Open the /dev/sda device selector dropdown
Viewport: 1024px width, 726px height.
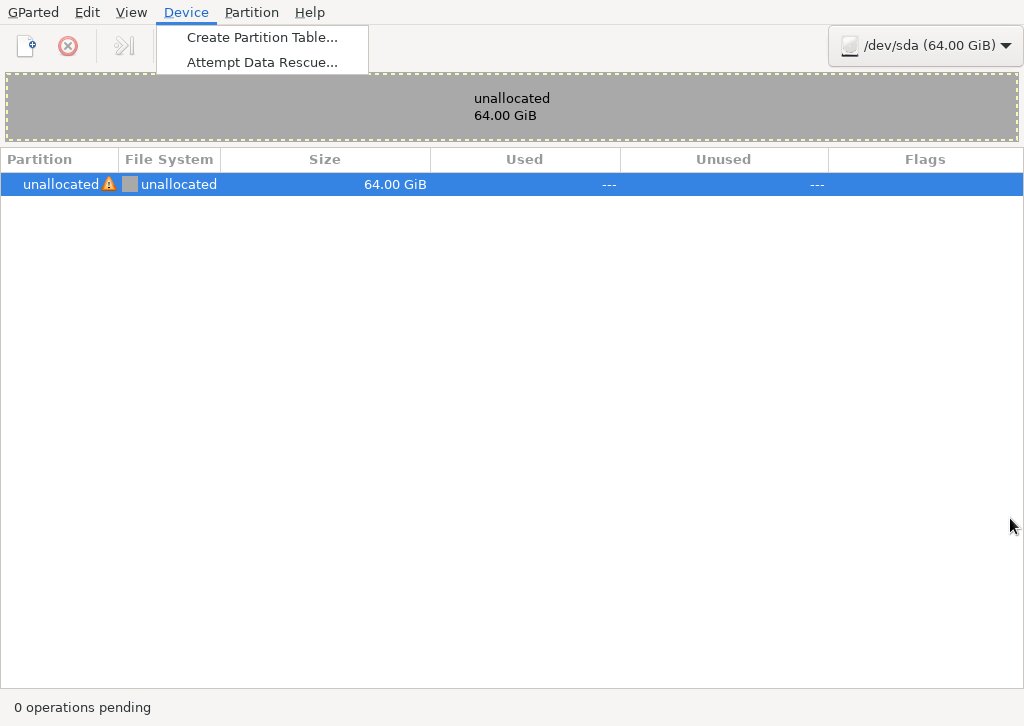(x=925, y=46)
